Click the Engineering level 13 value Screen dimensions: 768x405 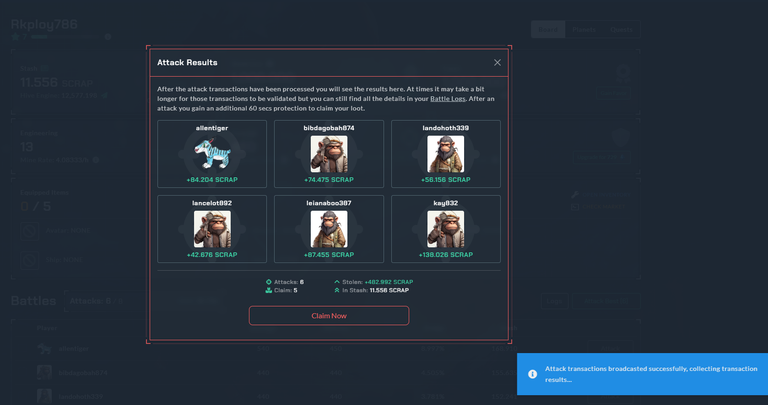click(26, 147)
